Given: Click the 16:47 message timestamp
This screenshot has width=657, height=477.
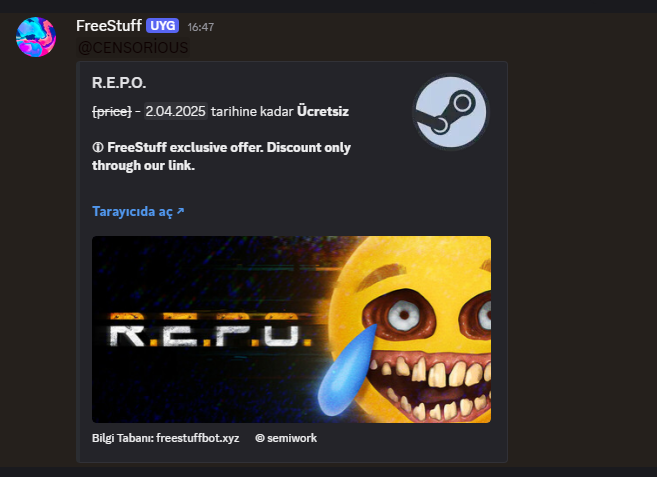Looking at the screenshot, I should (200, 27).
